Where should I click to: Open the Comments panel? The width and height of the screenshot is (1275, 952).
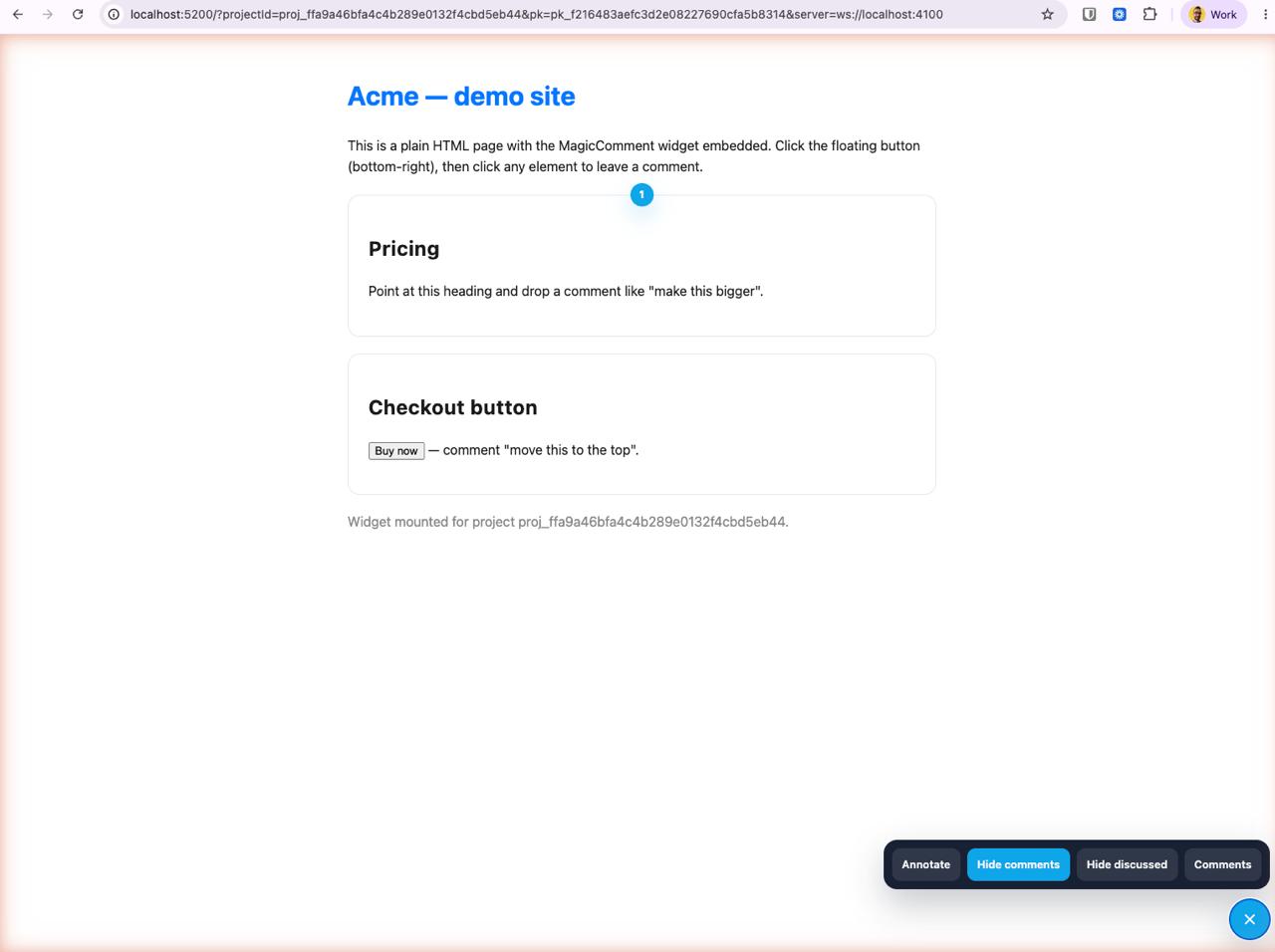(x=1222, y=864)
